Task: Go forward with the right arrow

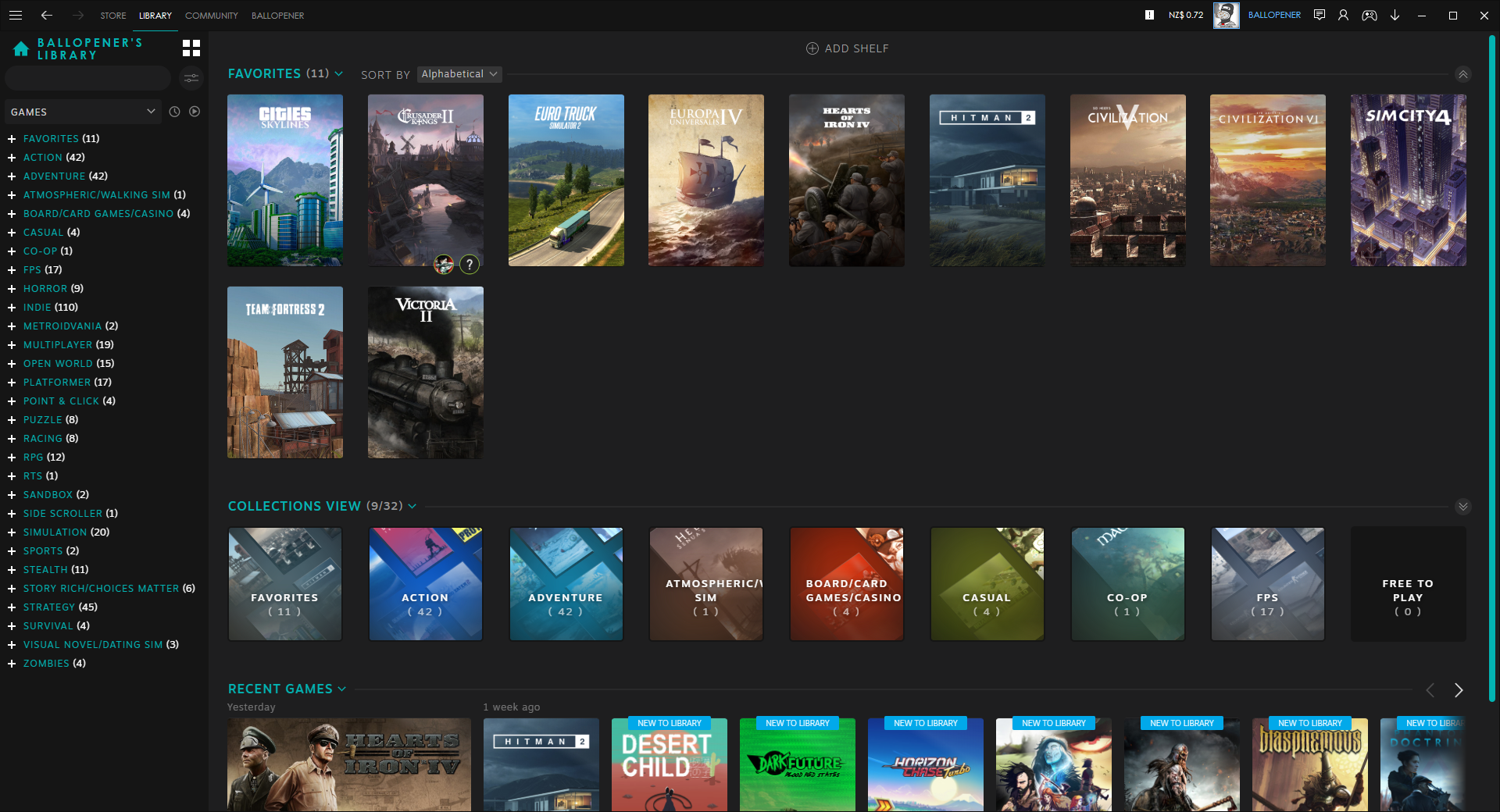Action: [x=77, y=16]
